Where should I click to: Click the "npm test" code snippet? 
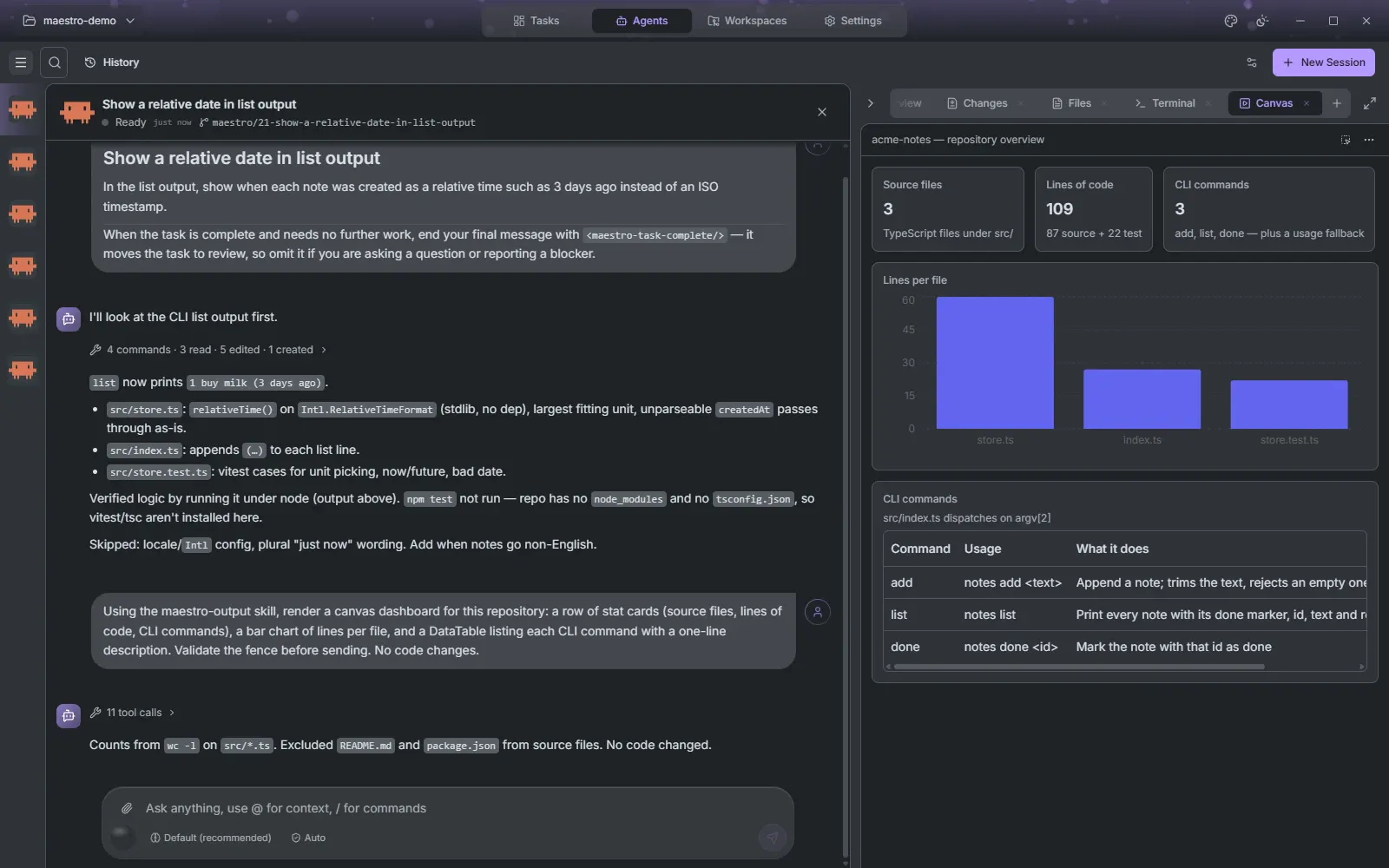tap(430, 499)
